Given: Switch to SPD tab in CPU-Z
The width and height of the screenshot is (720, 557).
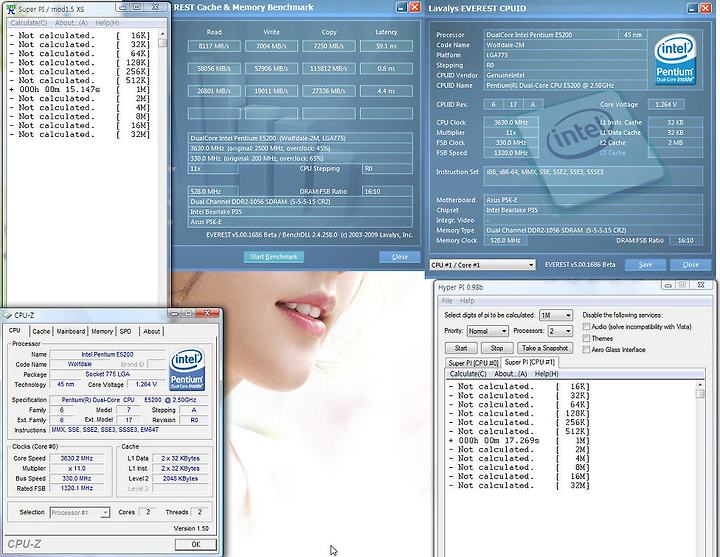Looking at the screenshot, I should (x=125, y=331).
